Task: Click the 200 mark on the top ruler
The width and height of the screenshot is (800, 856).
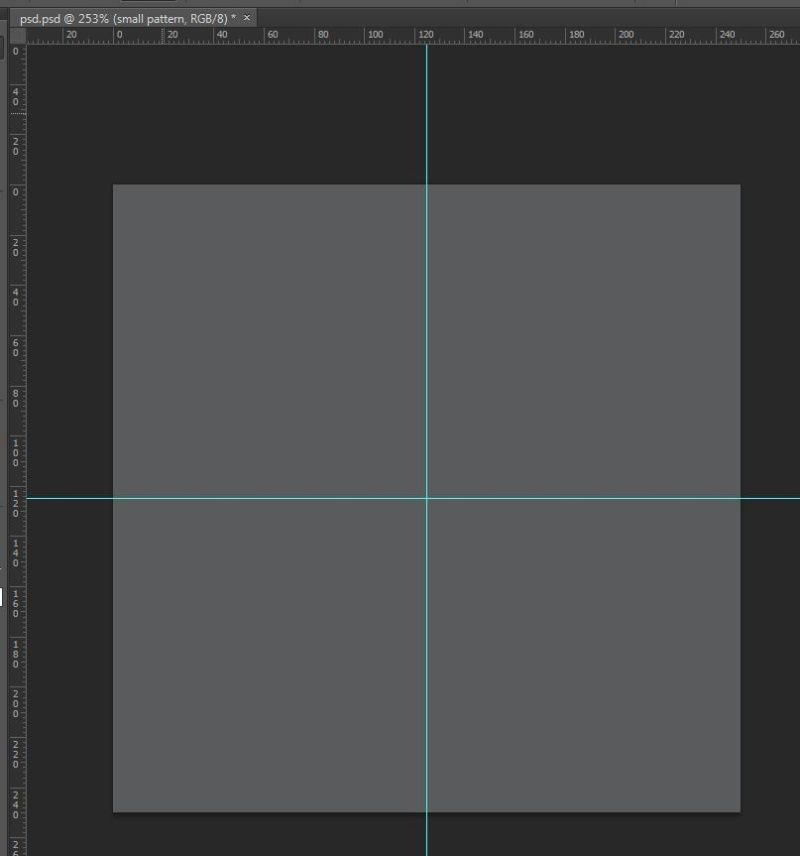Action: (626, 34)
